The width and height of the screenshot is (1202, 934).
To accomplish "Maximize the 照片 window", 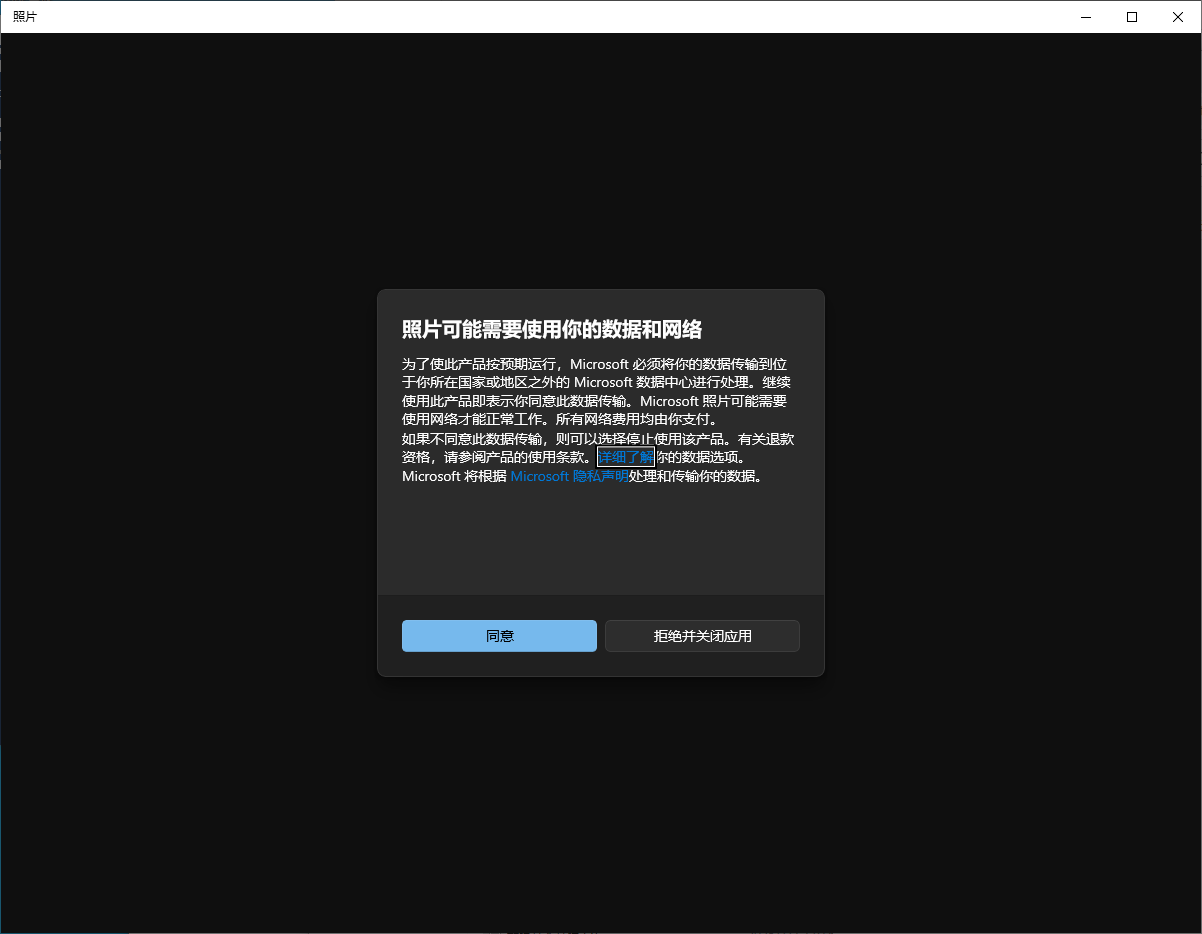I will [1132, 17].
